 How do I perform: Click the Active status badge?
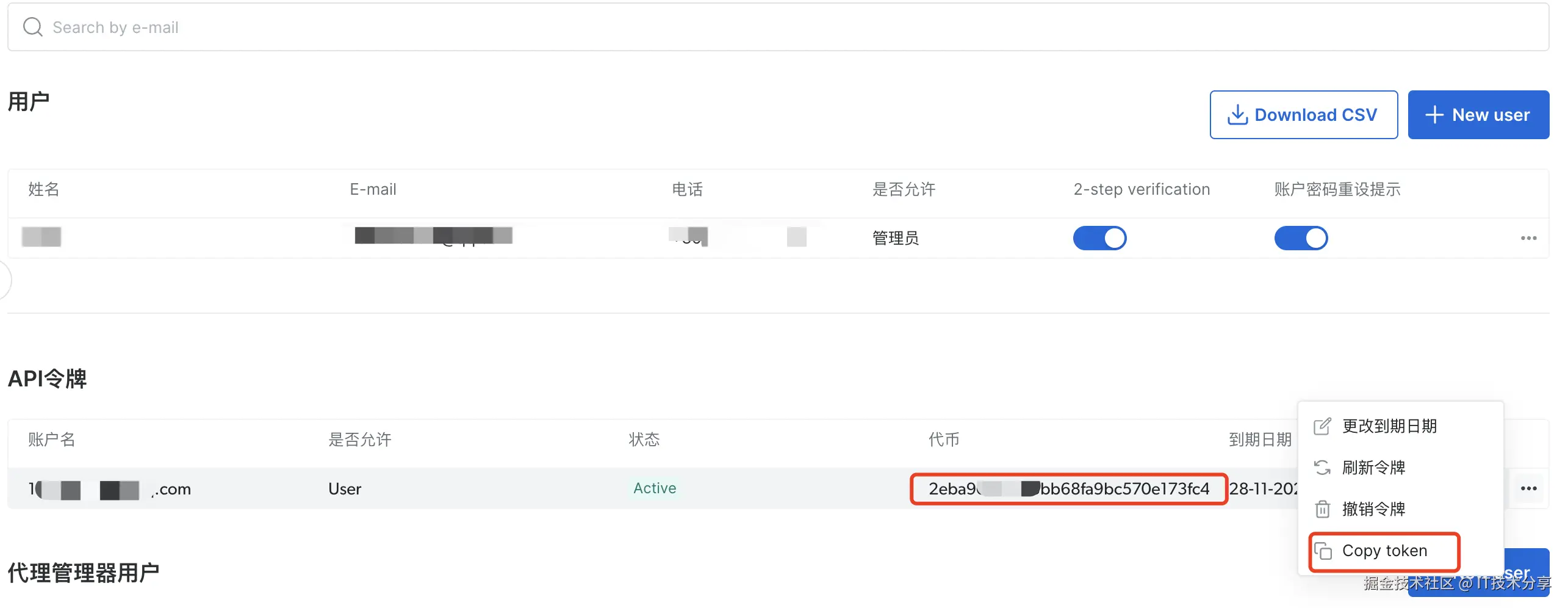(654, 488)
